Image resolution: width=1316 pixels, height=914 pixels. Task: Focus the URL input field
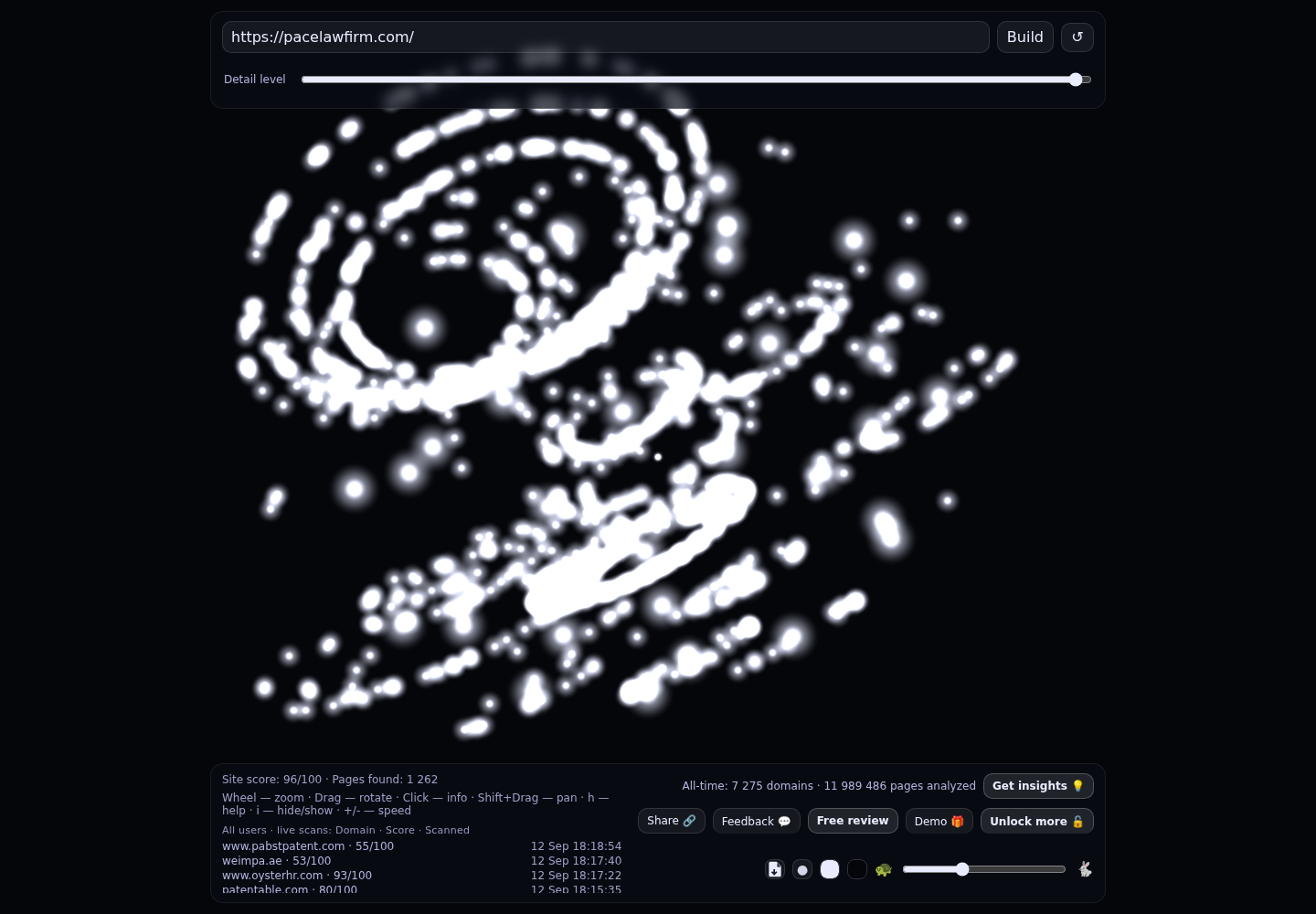coord(606,37)
